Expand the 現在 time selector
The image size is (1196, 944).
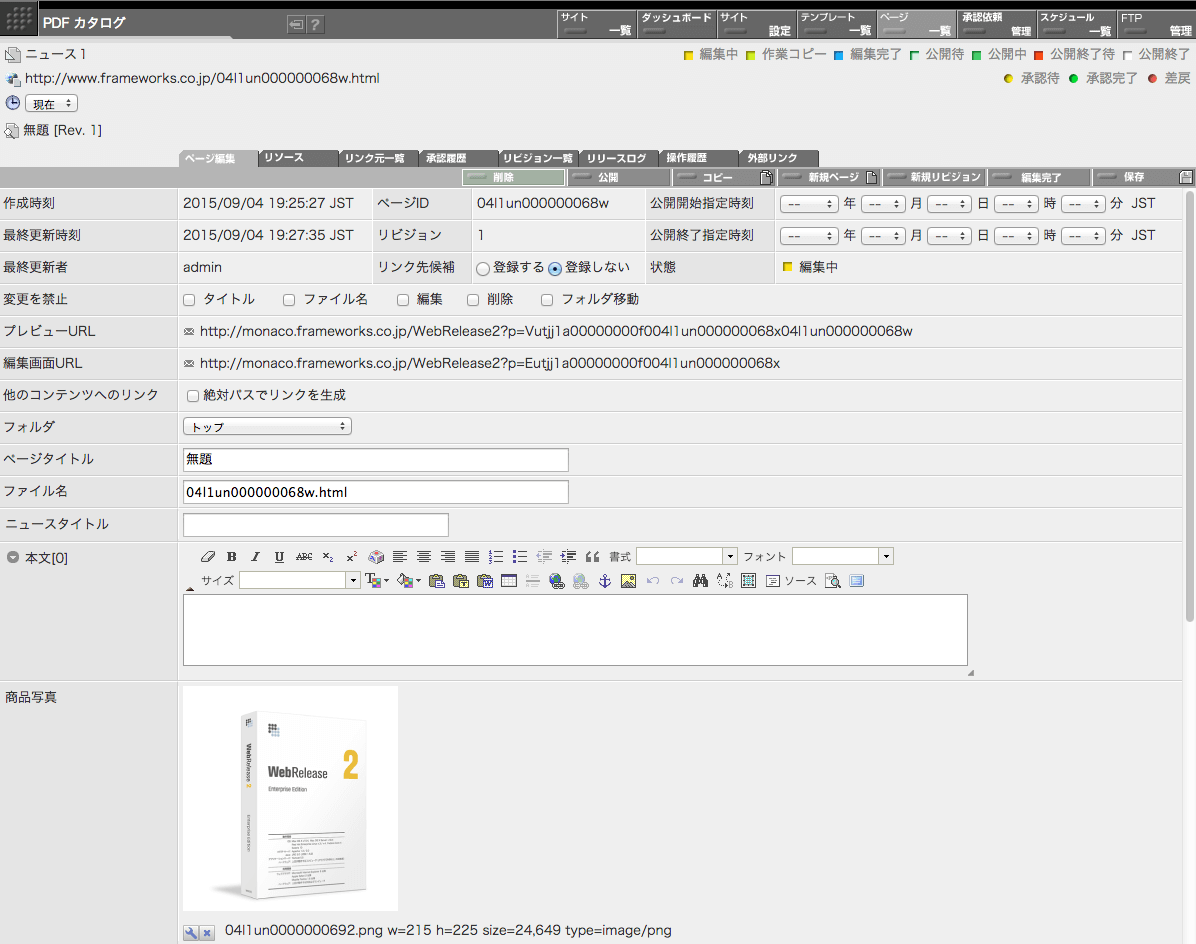coord(52,104)
